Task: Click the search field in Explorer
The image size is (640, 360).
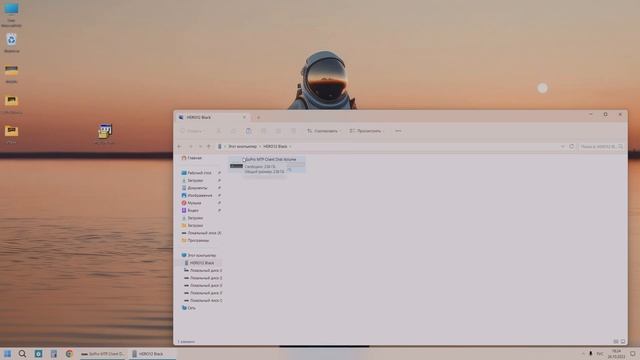Action: pyautogui.click(x=601, y=147)
